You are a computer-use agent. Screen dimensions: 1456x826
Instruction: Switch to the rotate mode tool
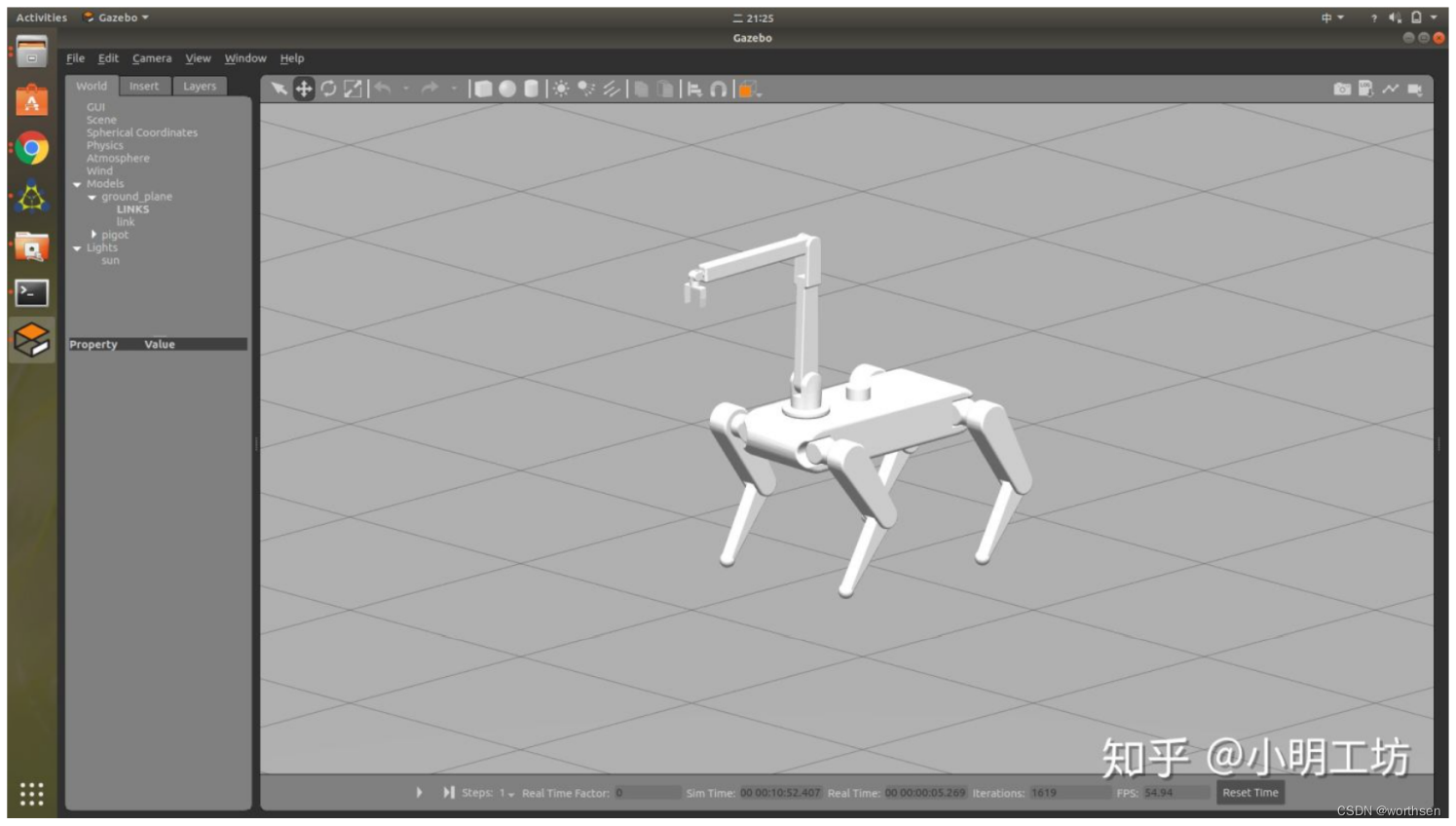[328, 89]
